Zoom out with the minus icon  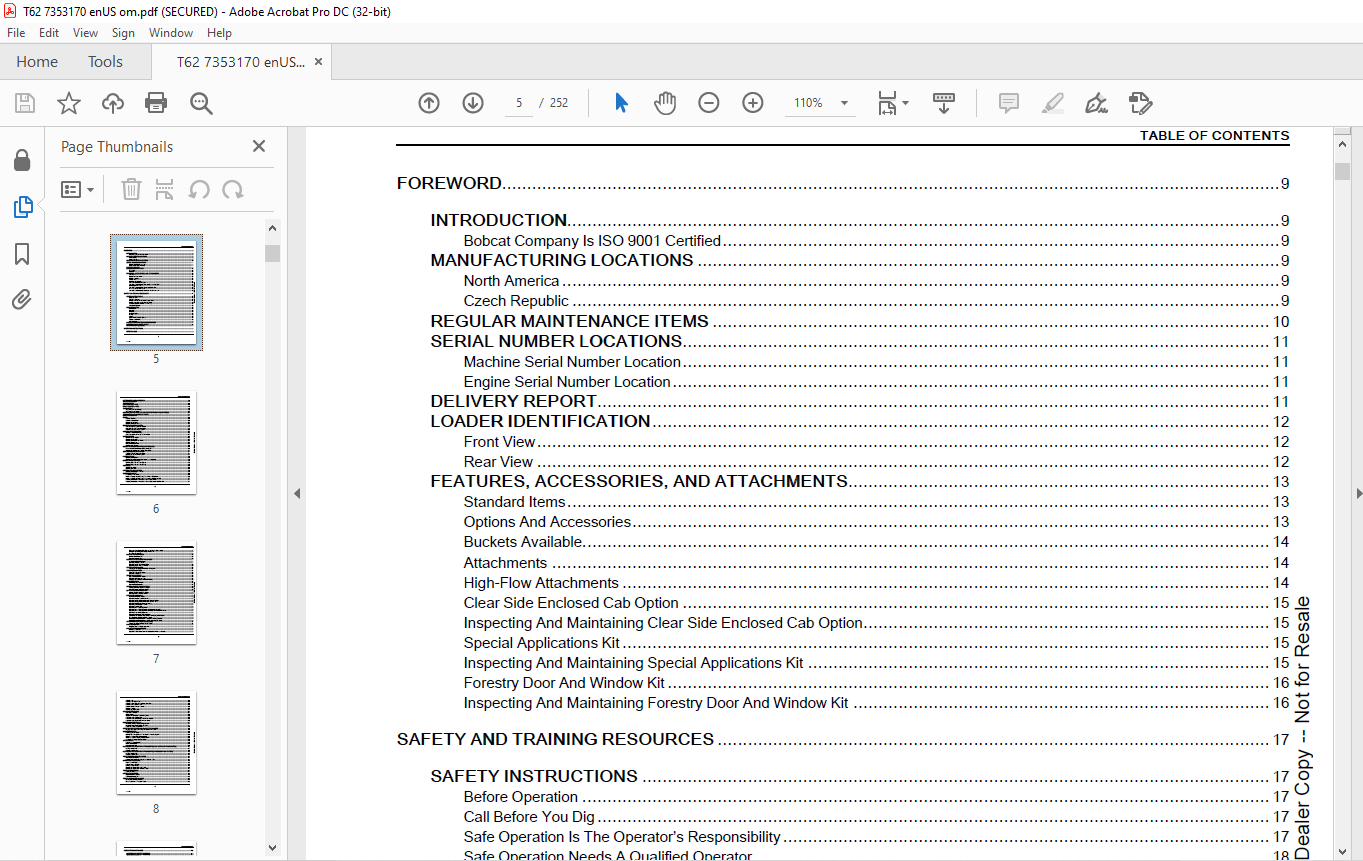(x=709, y=103)
